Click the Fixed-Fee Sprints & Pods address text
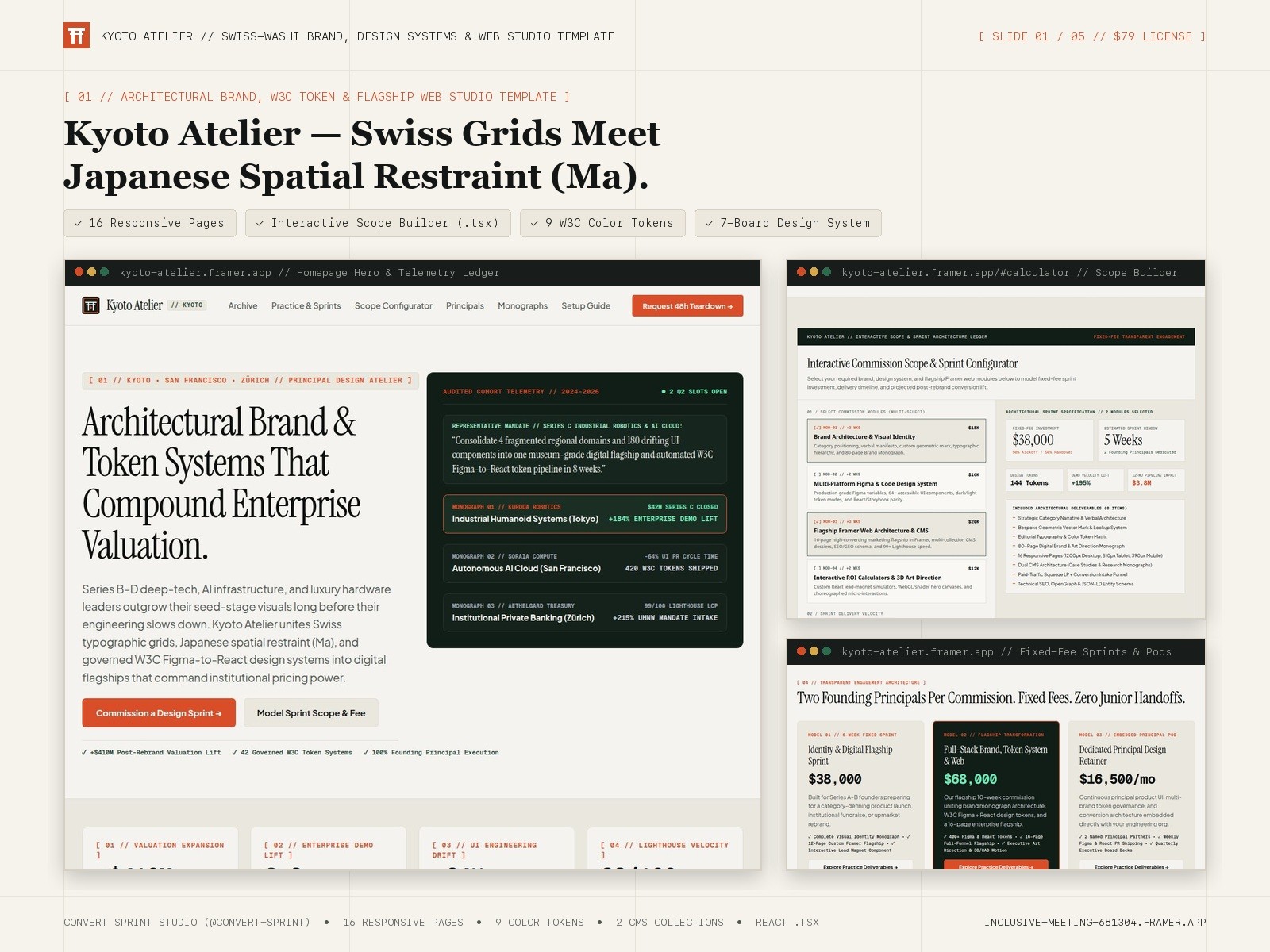This screenshot has height=952, width=1270. pyautogui.click(x=1006, y=651)
